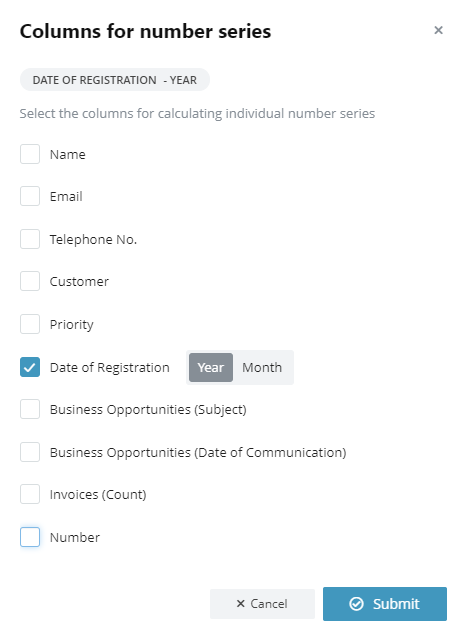Screen dimensions: 469x644
Task: Enable the Email column checkbox
Action: [30, 196]
